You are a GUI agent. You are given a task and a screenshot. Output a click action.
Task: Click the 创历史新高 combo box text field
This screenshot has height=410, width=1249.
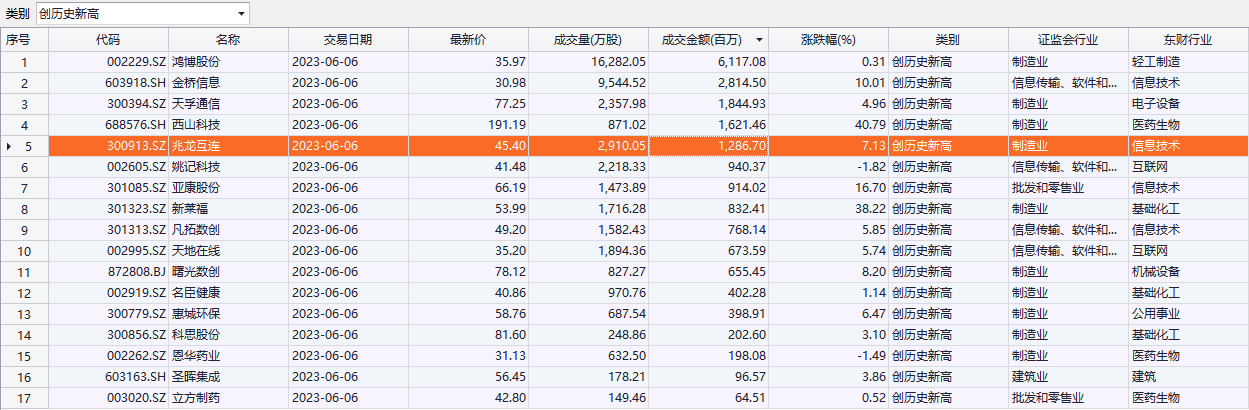(130, 14)
